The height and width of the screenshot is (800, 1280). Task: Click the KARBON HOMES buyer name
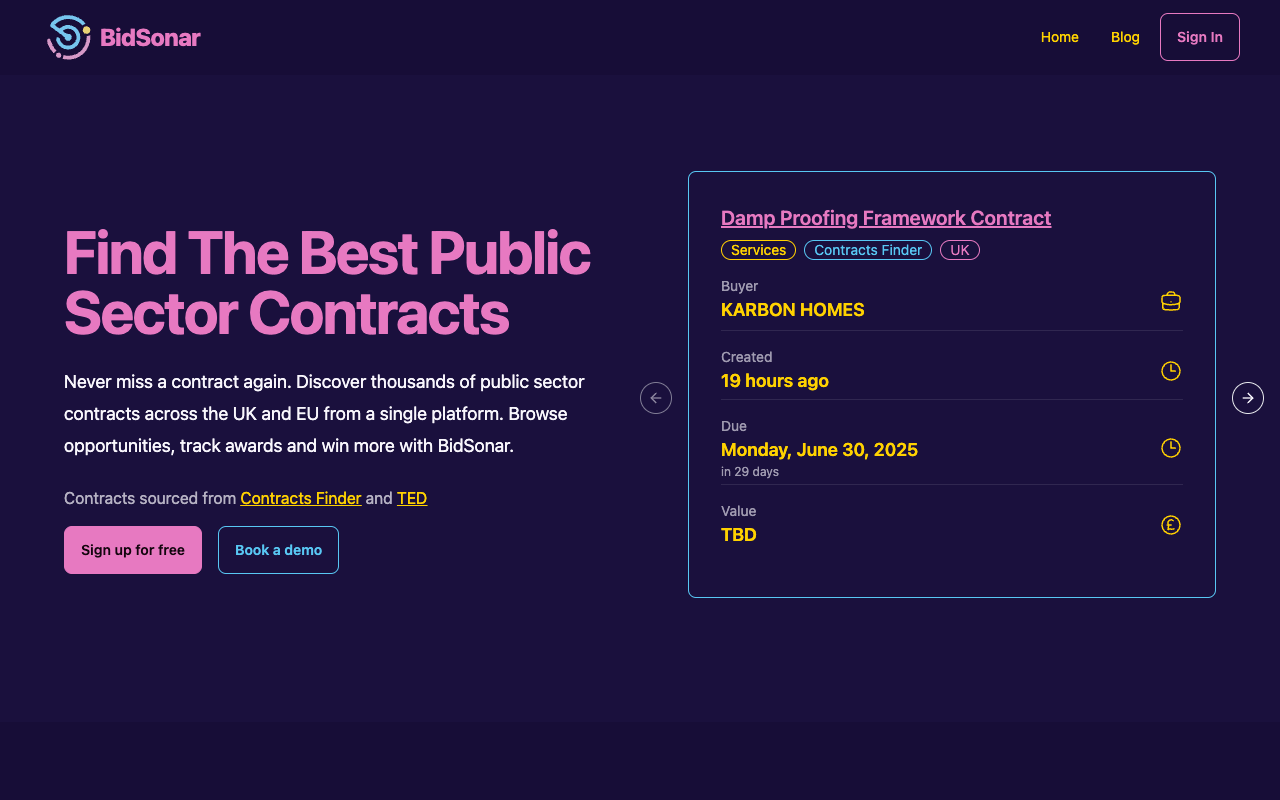pos(793,310)
